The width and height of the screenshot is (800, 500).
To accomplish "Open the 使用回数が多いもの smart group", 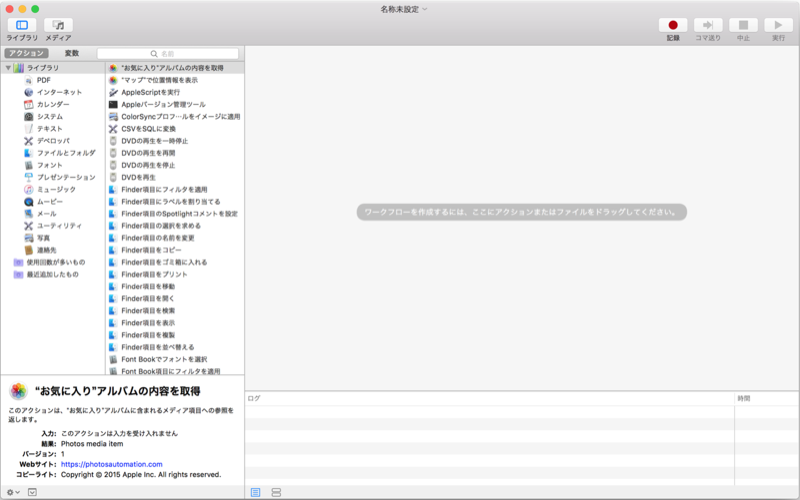I will coord(54,262).
